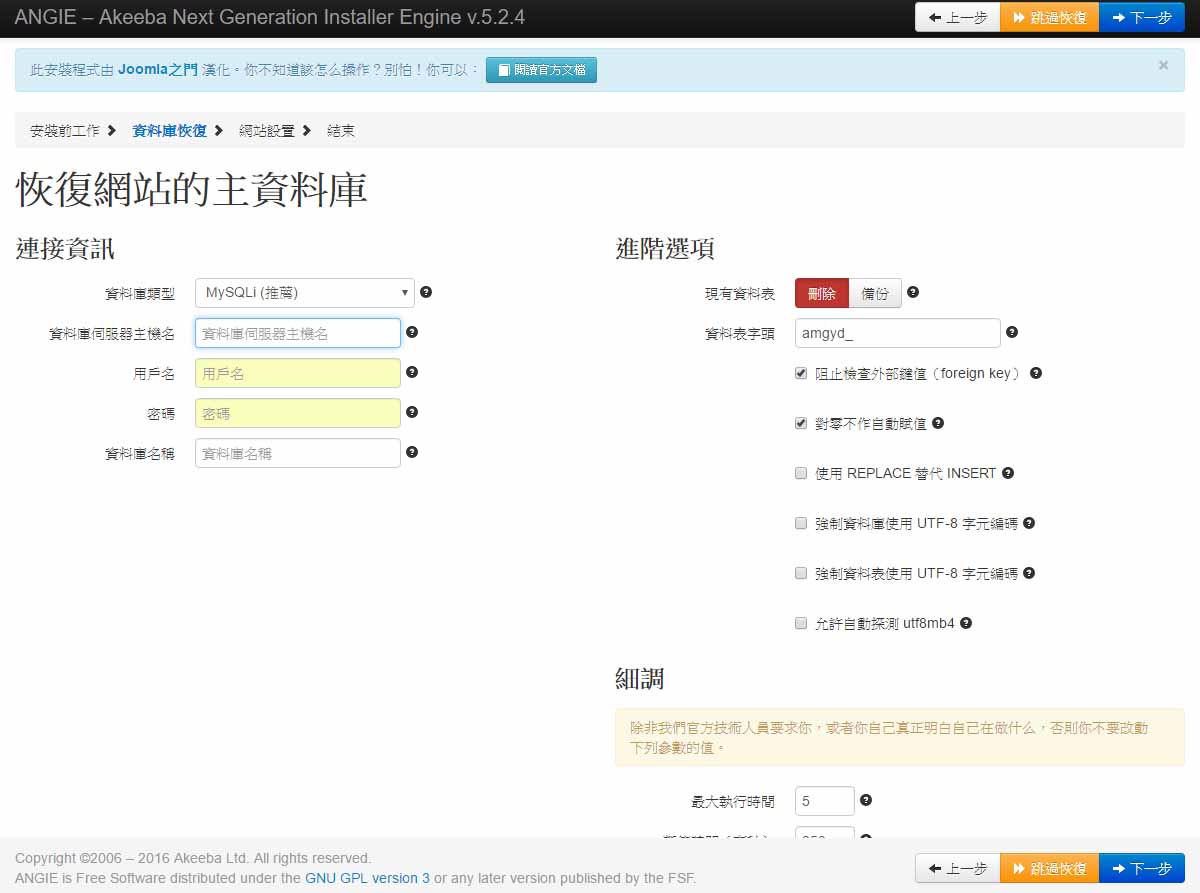Select 刪除 option for existing tables
The height and width of the screenshot is (893, 1200).
[822, 293]
